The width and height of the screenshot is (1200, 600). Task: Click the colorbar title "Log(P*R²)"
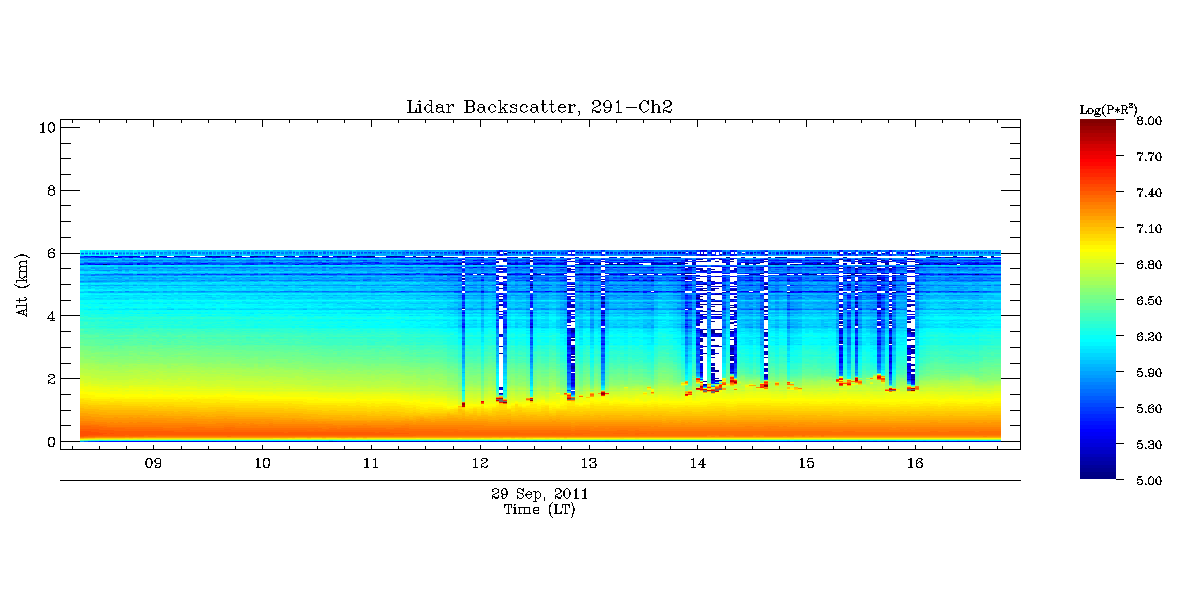pyautogui.click(x=1108, y=108)
